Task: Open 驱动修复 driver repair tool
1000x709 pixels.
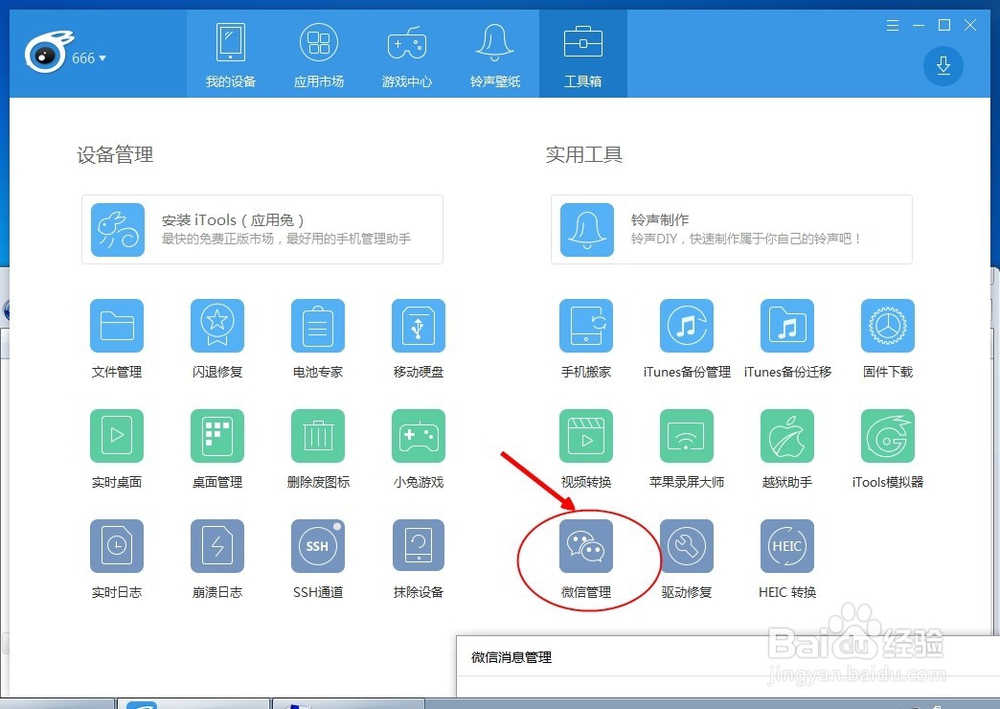Action: click(687, 546)
